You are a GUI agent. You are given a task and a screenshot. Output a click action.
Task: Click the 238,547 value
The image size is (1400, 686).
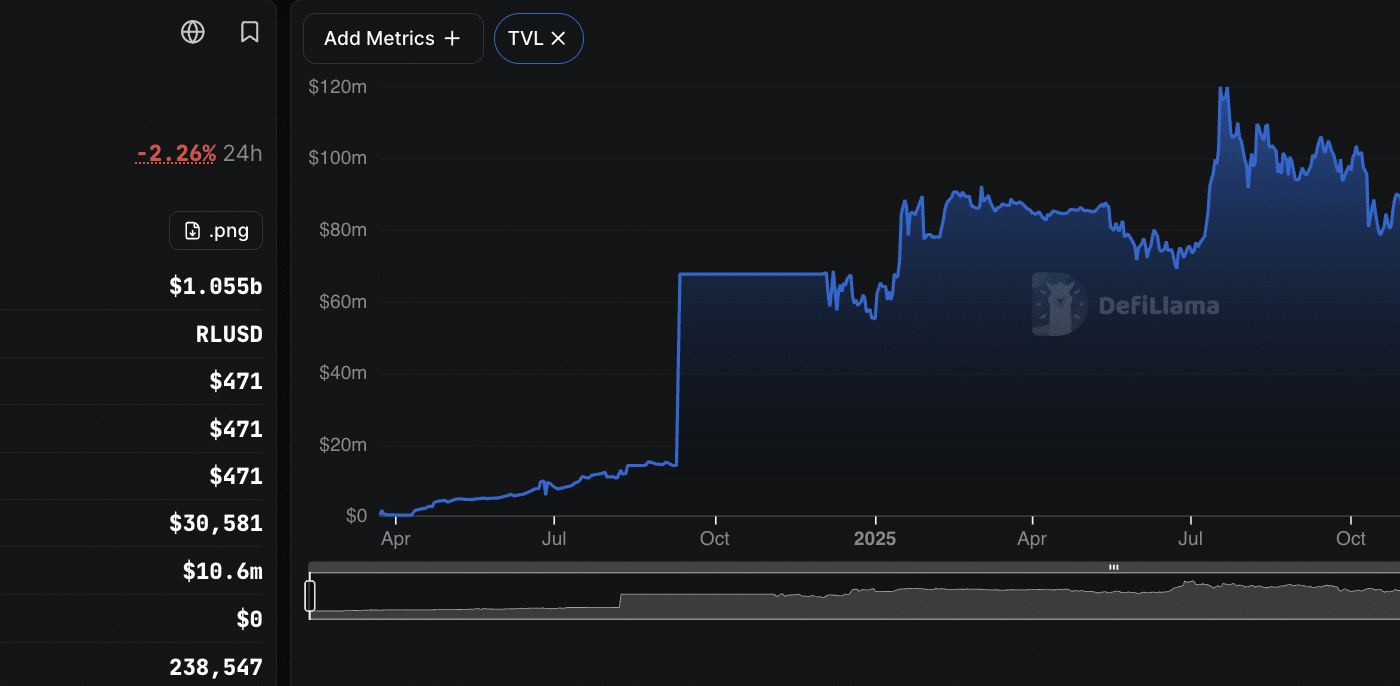[x=216, y=667]
